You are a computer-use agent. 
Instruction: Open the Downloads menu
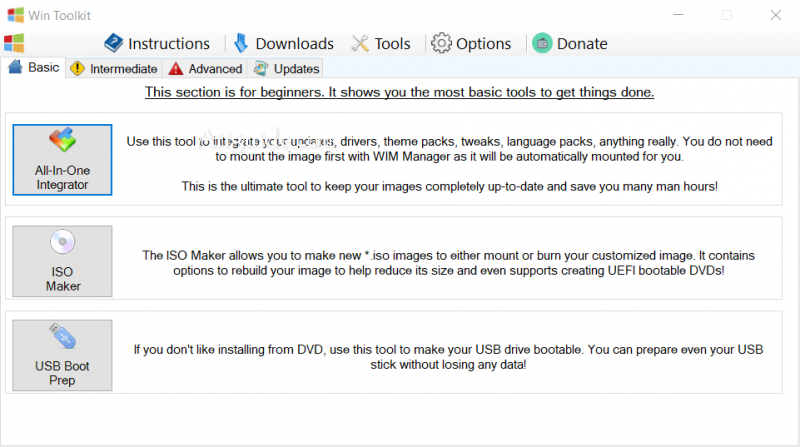coord(284,43)
